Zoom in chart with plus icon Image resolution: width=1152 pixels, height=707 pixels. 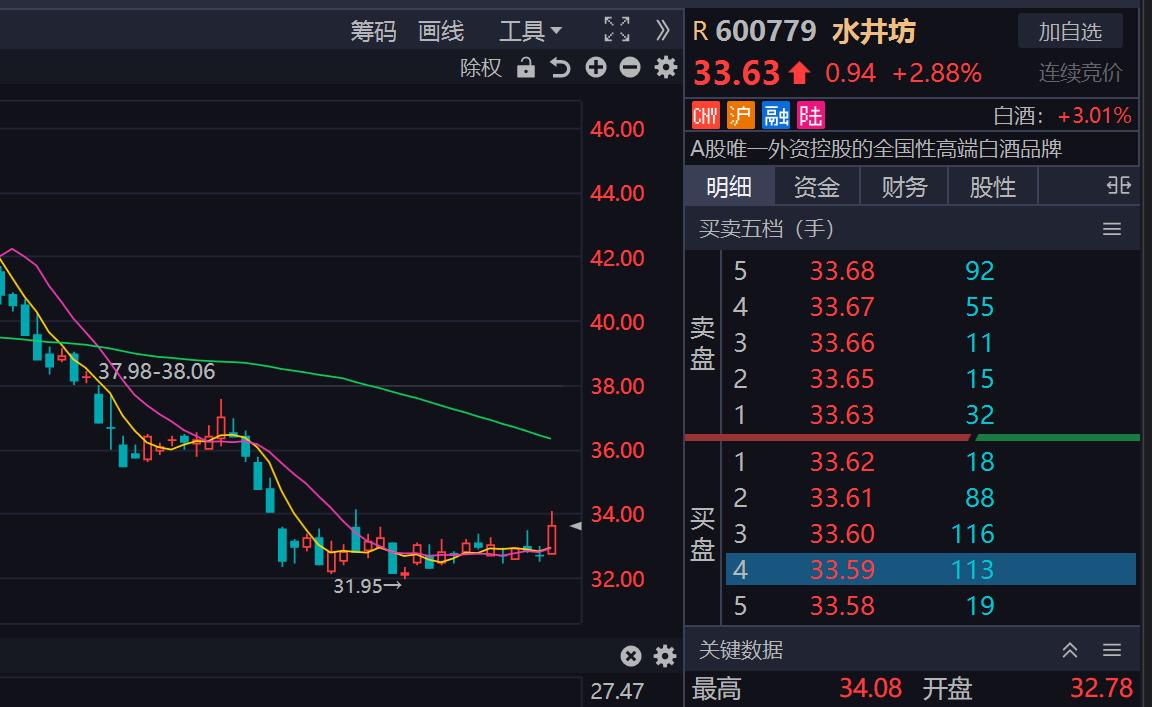tap(596, 68)
